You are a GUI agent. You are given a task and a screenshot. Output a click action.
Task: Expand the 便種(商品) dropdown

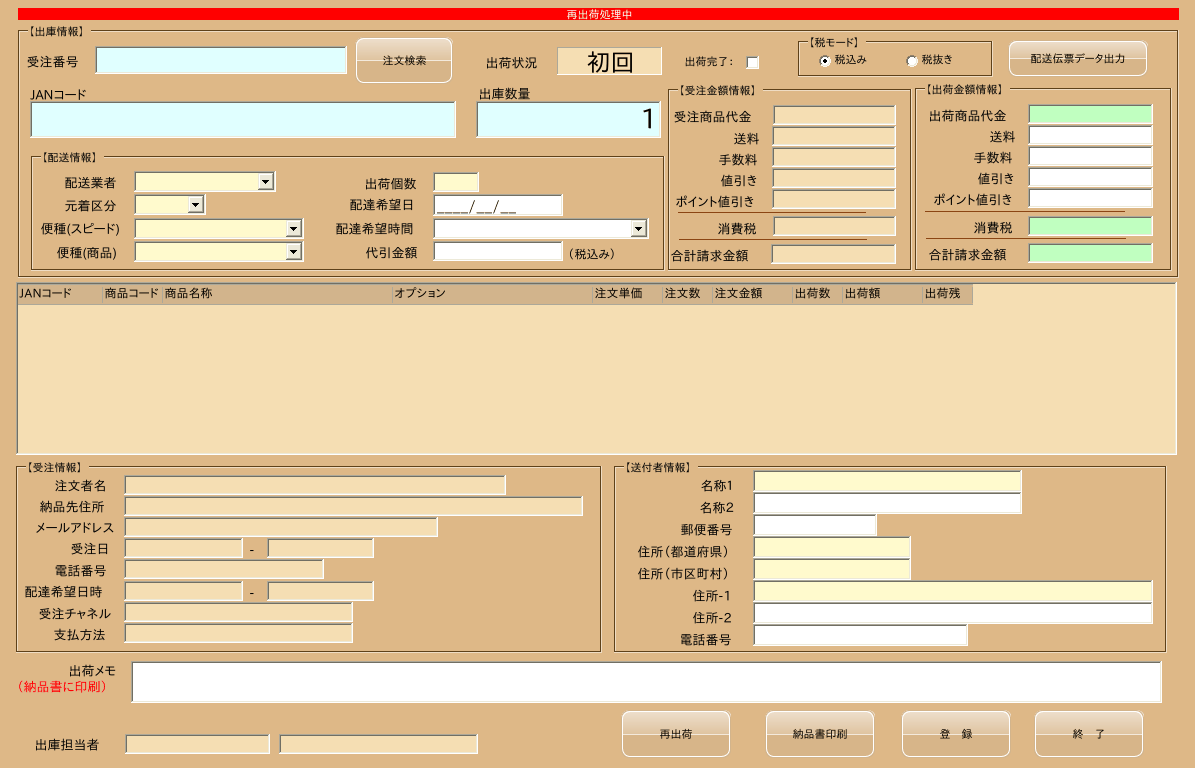[x=293, y=251]
